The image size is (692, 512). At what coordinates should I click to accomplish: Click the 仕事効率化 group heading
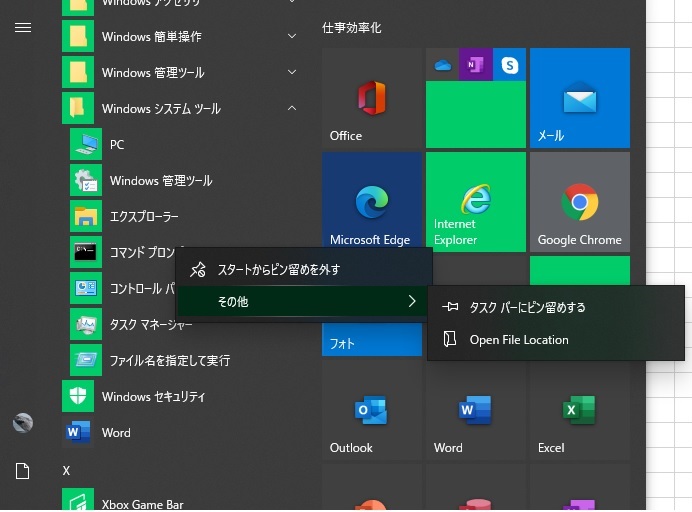tap(352, 28)
